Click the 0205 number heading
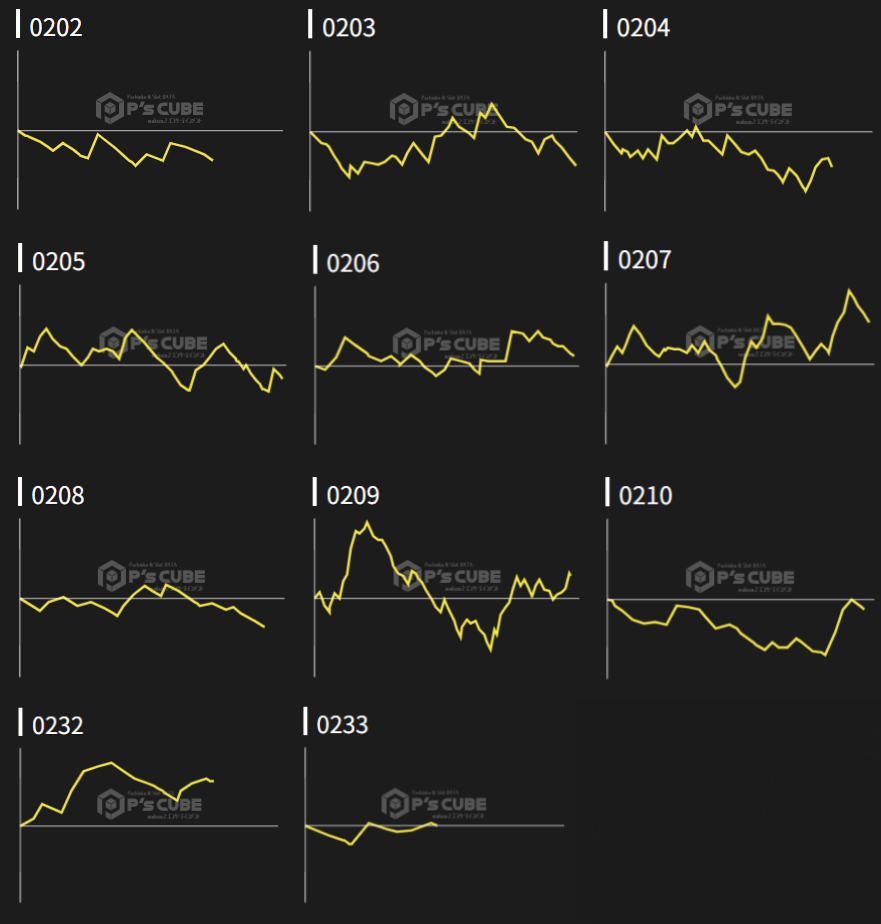 pos(59,262)
